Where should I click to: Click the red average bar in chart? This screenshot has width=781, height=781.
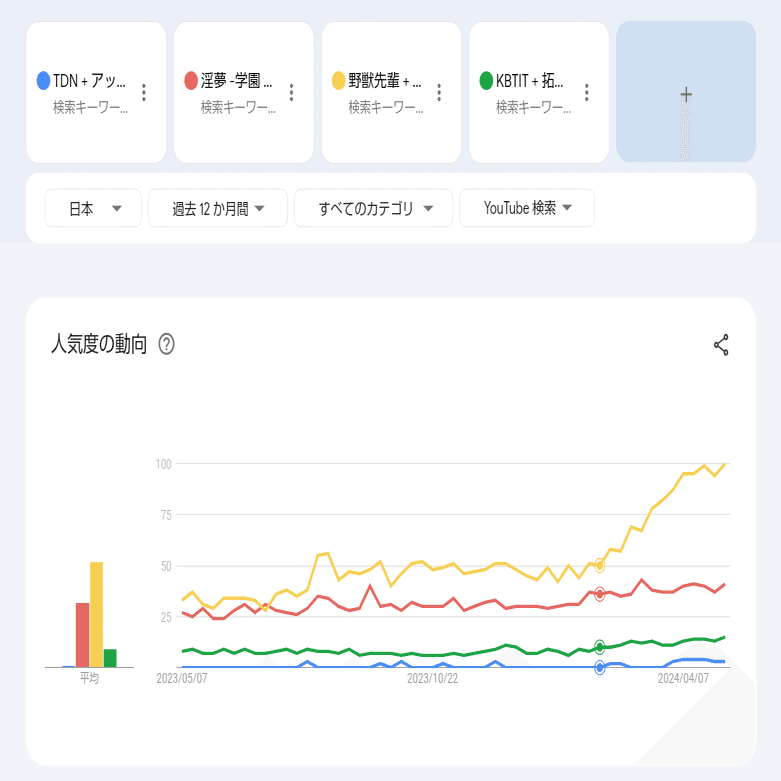(x=83, y=634)
